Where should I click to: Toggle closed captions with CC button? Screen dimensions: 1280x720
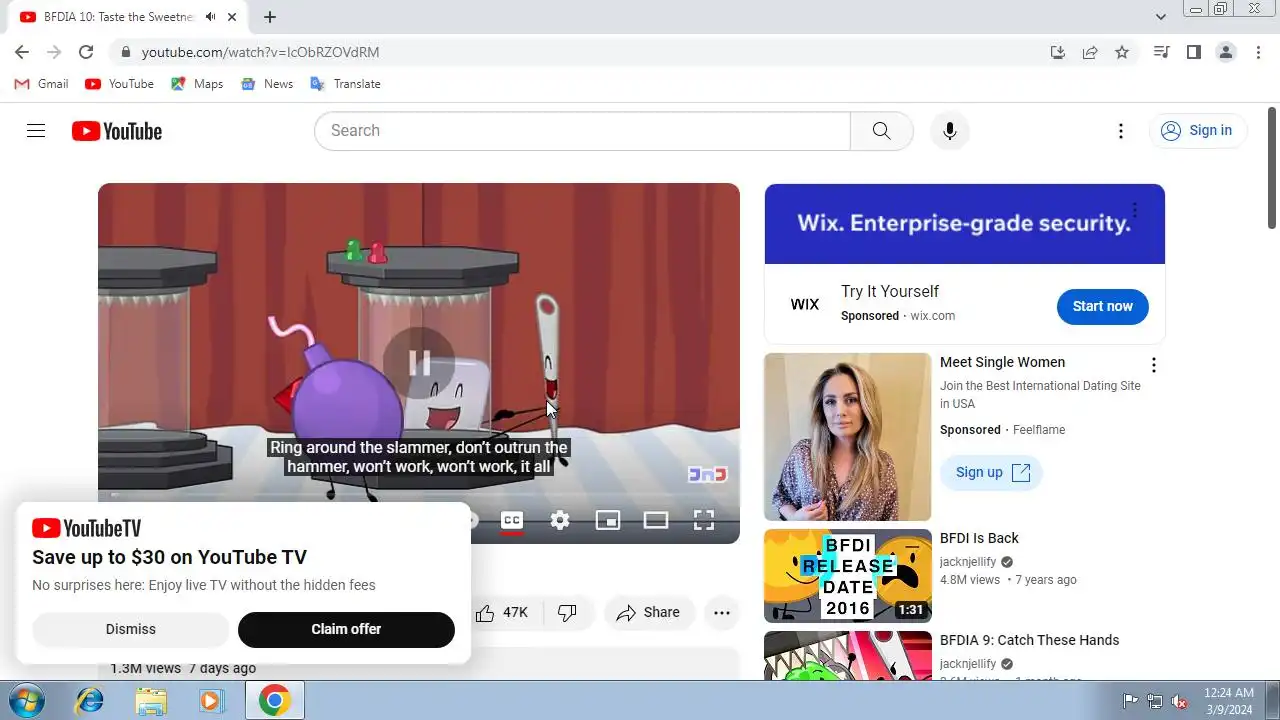(512, 520)
